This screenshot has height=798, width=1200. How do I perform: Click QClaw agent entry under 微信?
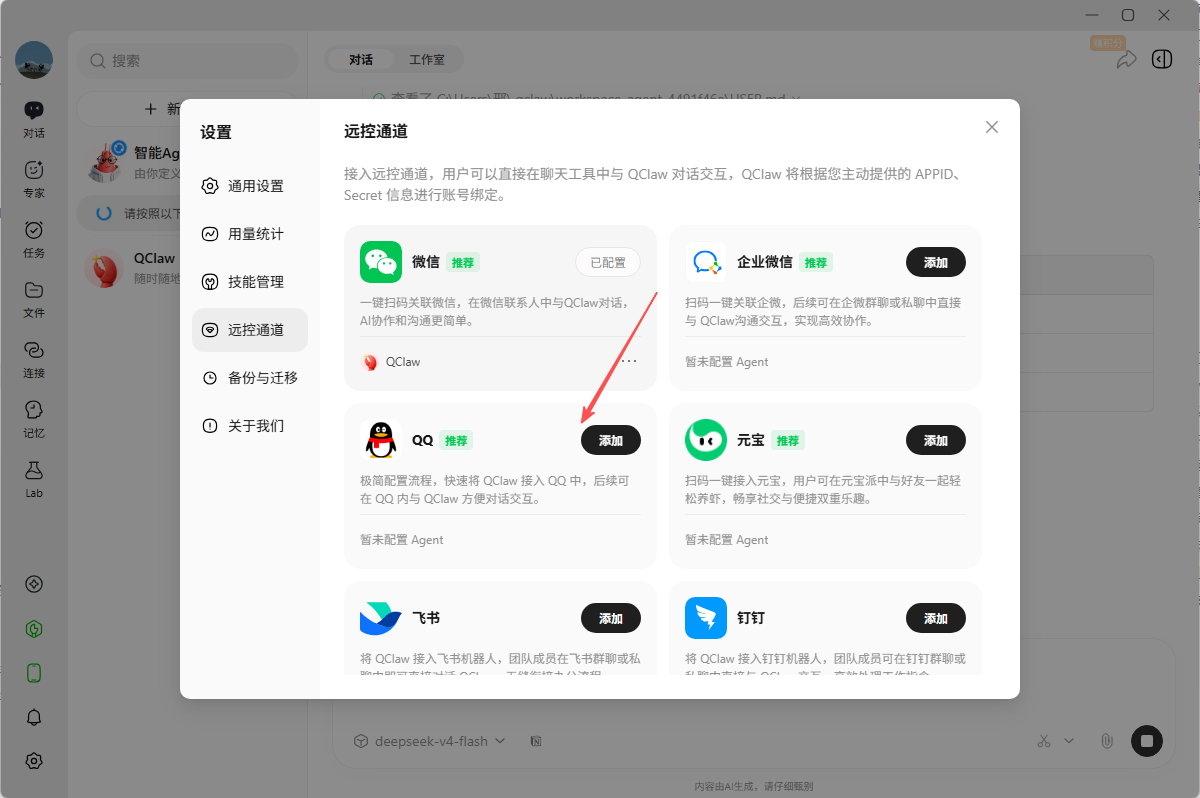(391, 362)
